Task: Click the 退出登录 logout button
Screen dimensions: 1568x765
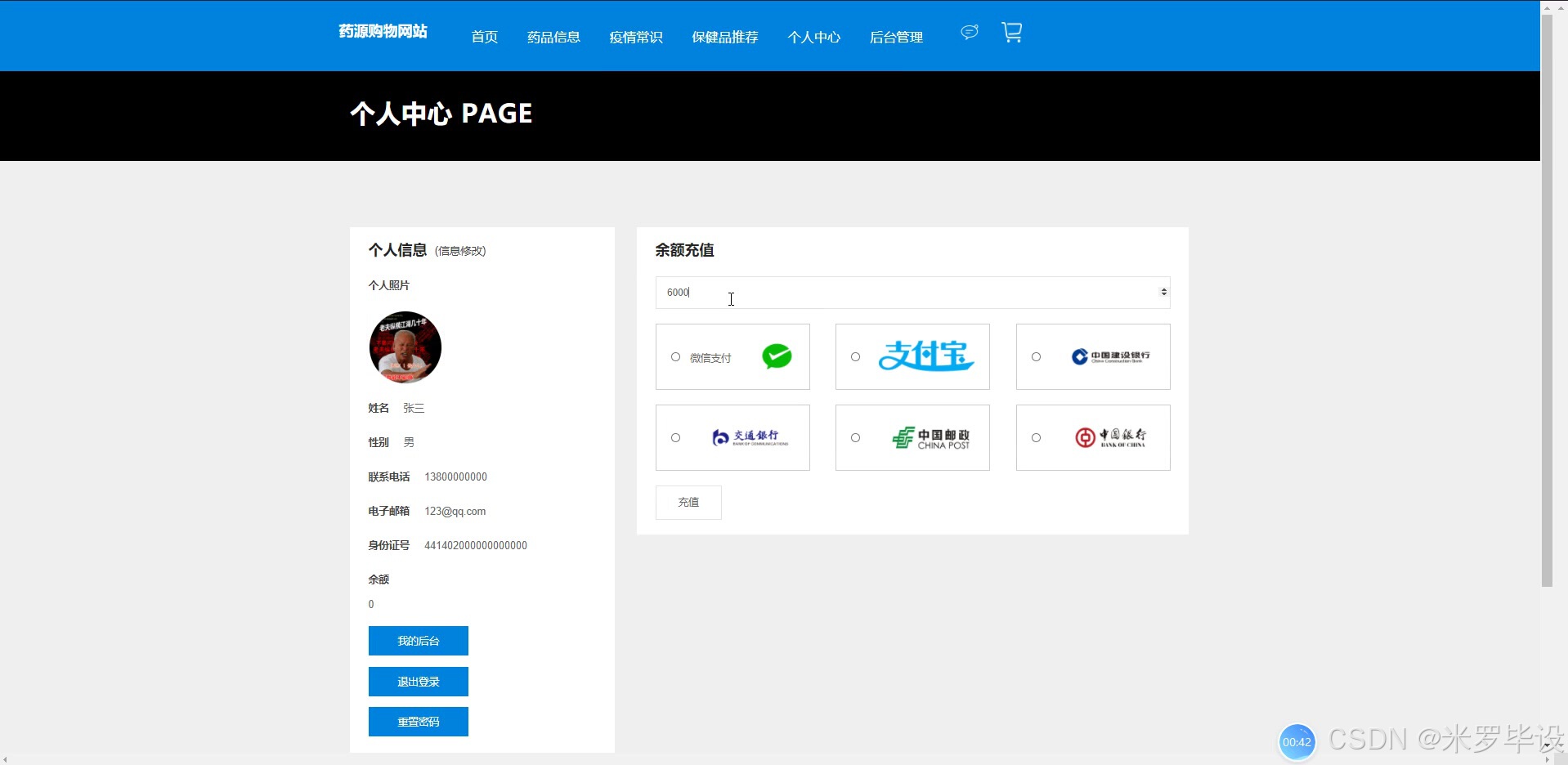Action: click(419, 682)
